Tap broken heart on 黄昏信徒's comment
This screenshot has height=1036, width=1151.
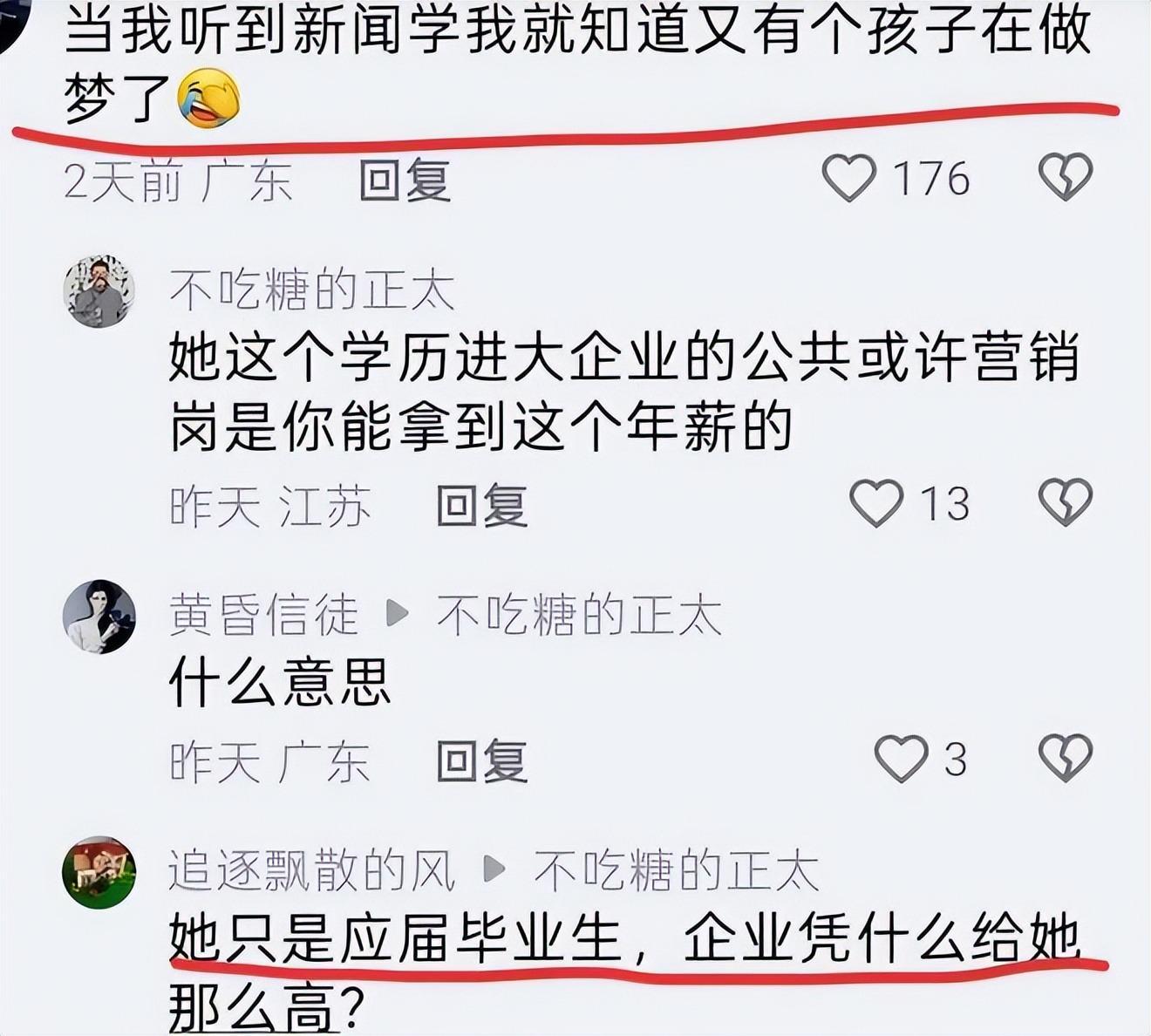click(1066, 758)
